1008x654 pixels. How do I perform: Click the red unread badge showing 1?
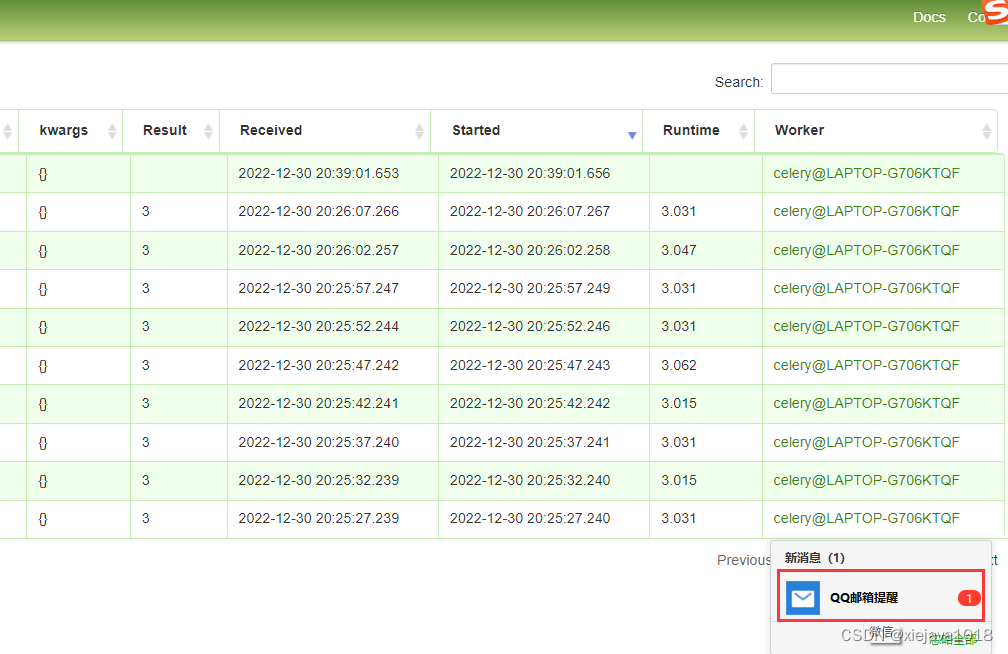pyautogui.click(x=968, y=598)
